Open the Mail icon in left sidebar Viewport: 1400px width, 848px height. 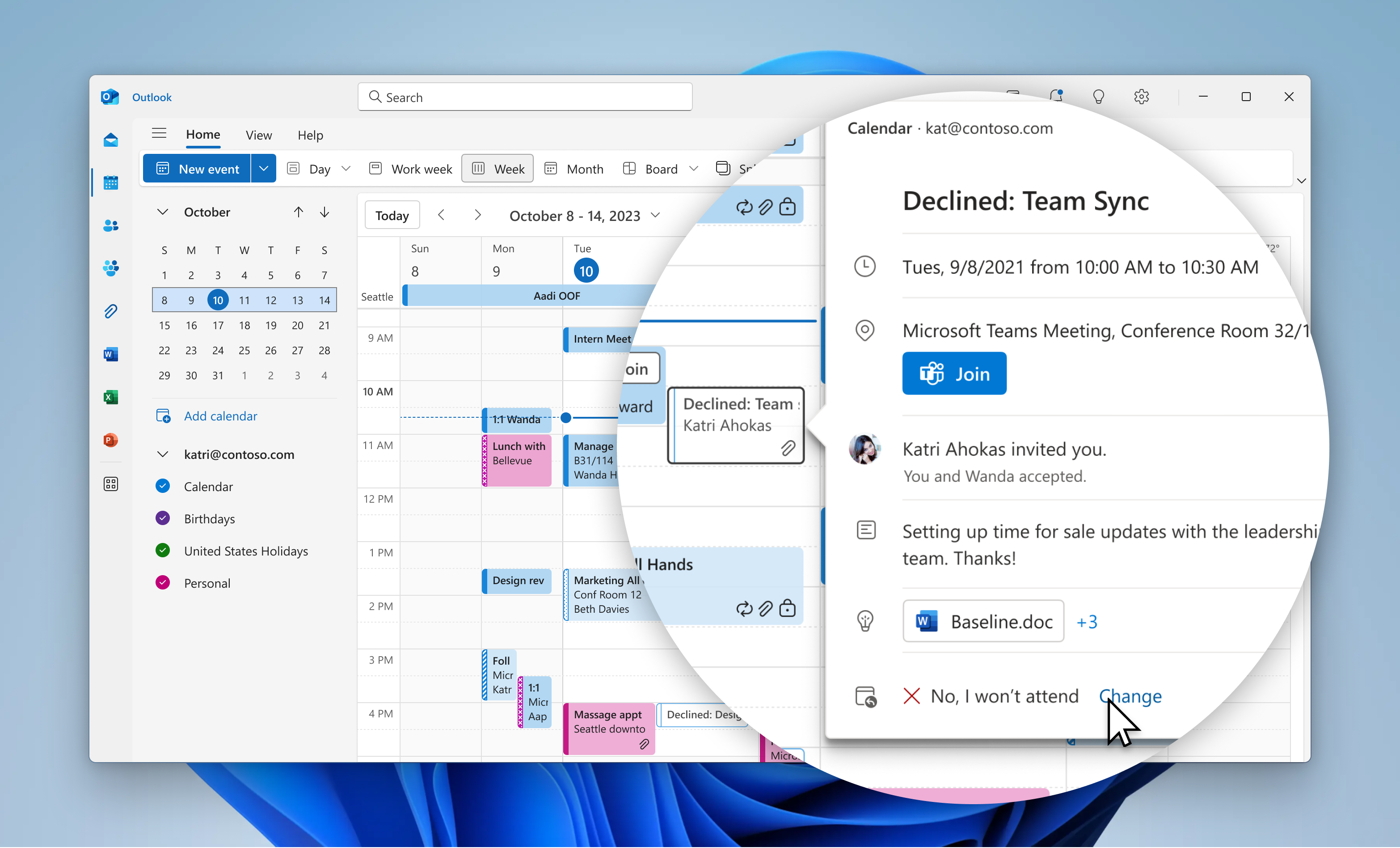point(111,140)
